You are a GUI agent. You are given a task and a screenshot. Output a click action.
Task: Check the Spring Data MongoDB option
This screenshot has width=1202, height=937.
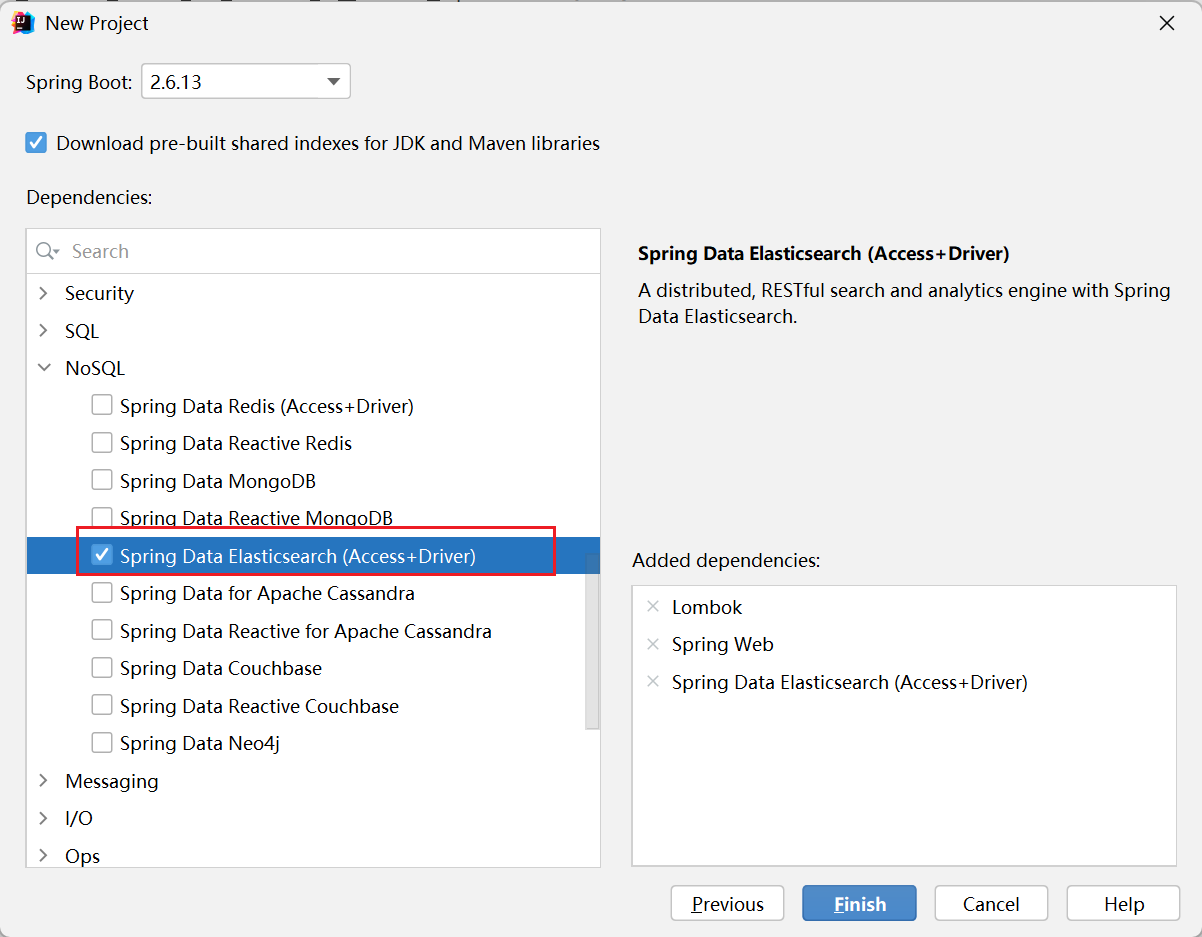pos(102,481)
